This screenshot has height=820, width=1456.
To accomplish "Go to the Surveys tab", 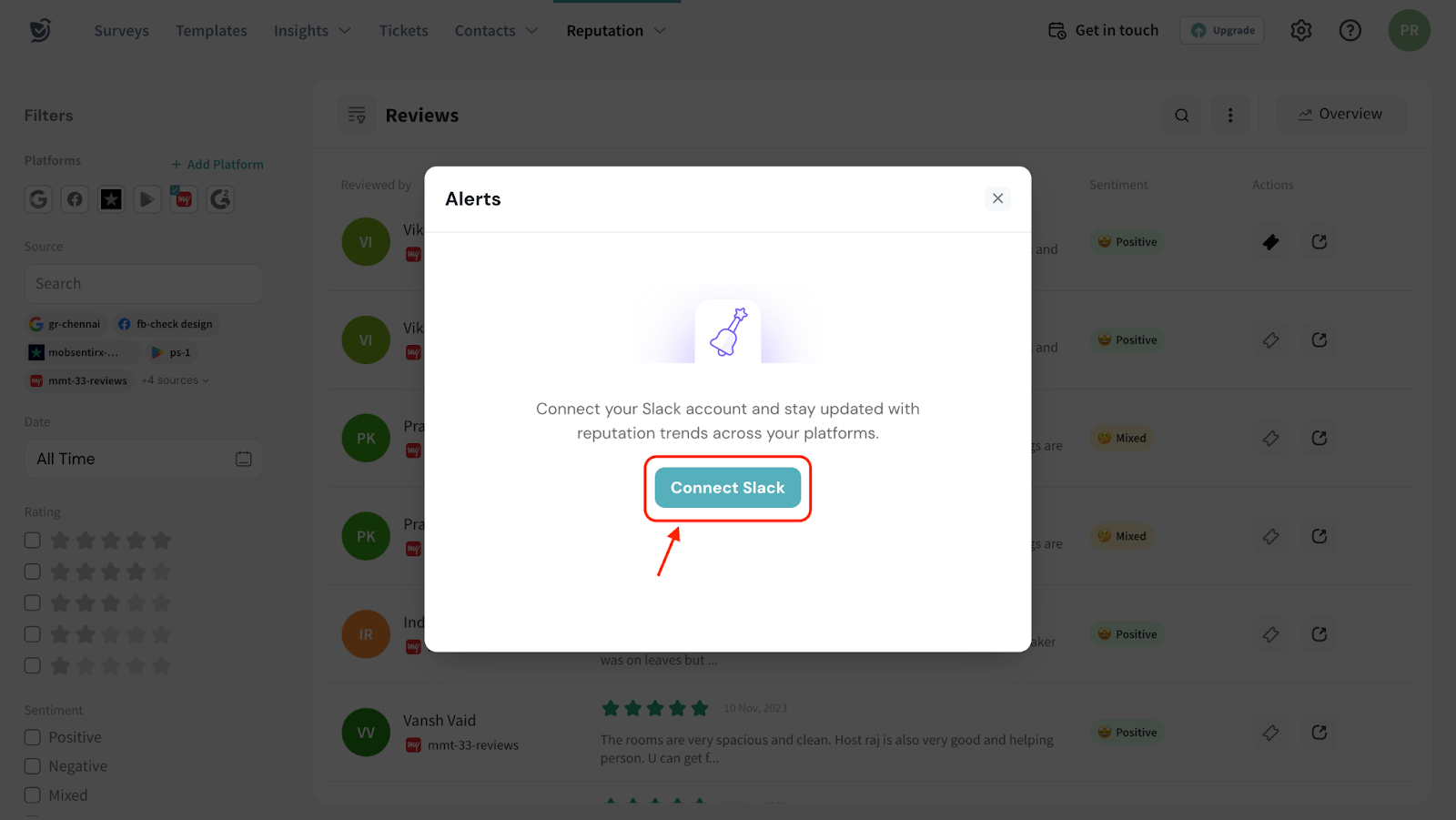I will pos(121,31).
